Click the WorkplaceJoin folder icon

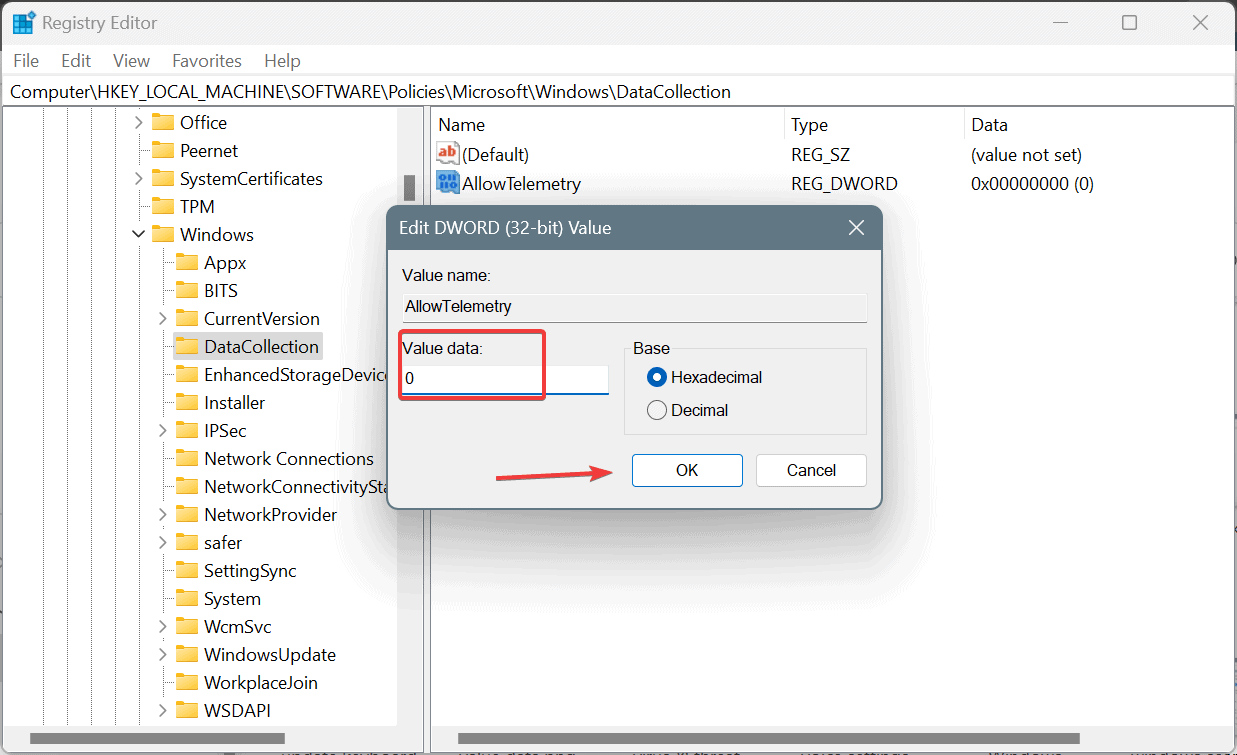[187, 682]
